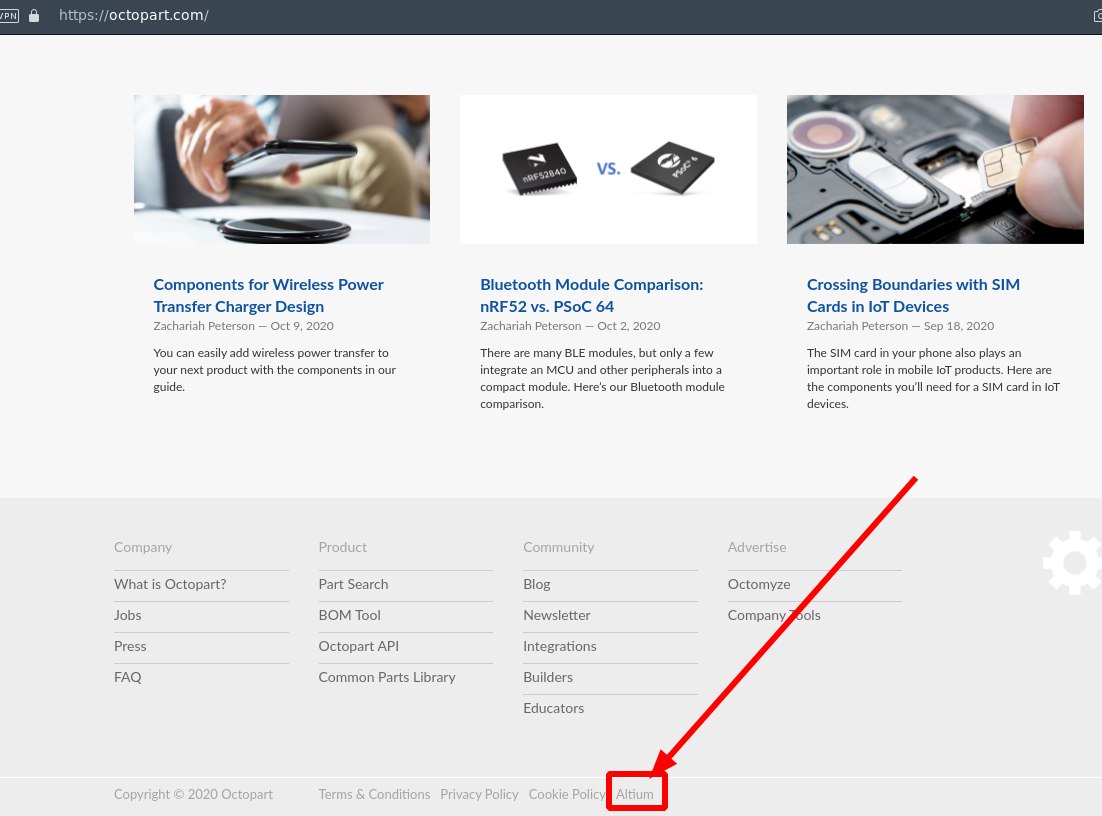
Task: Open the FAQ footer link
Action: pos(127,677)
